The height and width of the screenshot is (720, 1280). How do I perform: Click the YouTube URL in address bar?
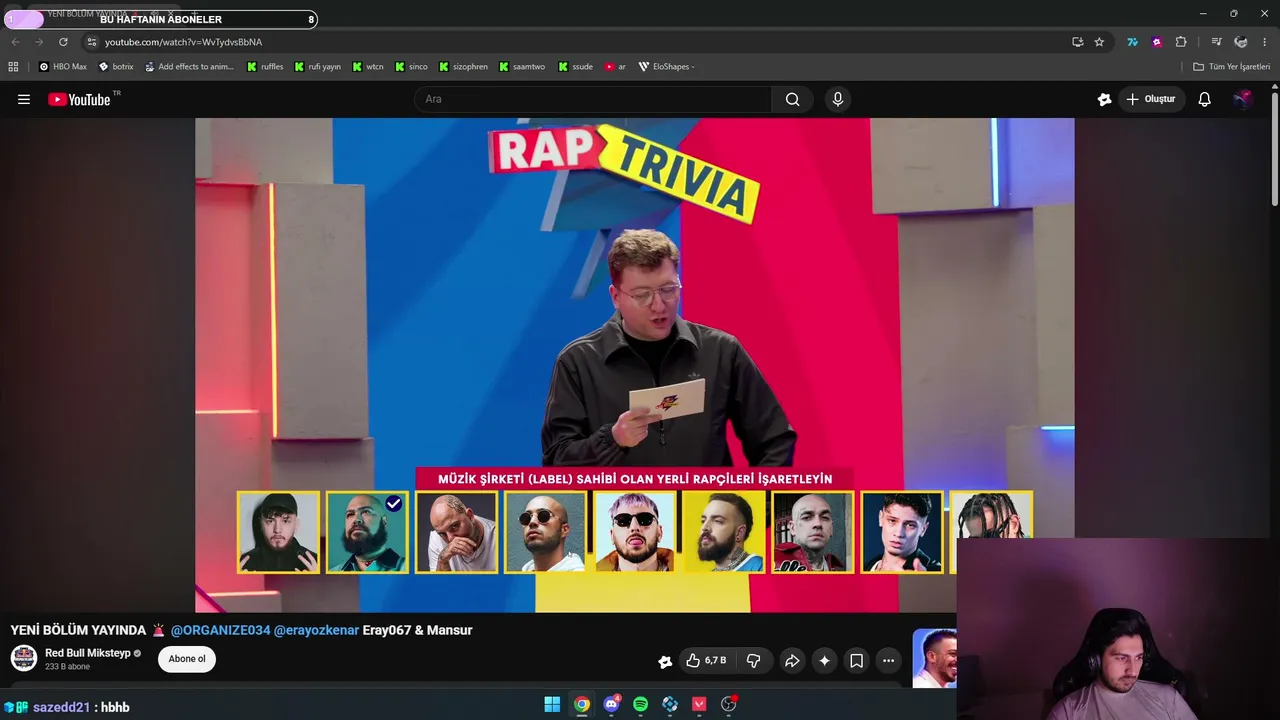tap(183, 42)
